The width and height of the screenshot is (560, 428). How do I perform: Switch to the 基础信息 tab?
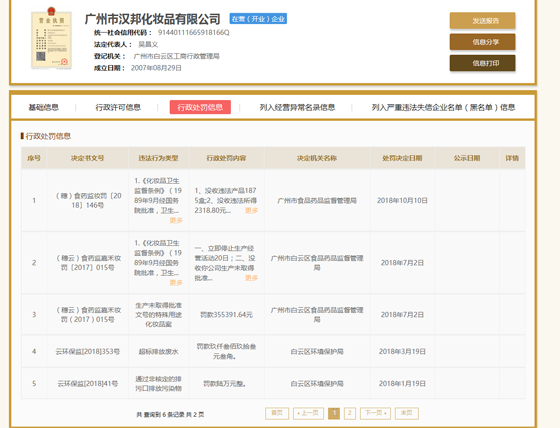(44, 107)
